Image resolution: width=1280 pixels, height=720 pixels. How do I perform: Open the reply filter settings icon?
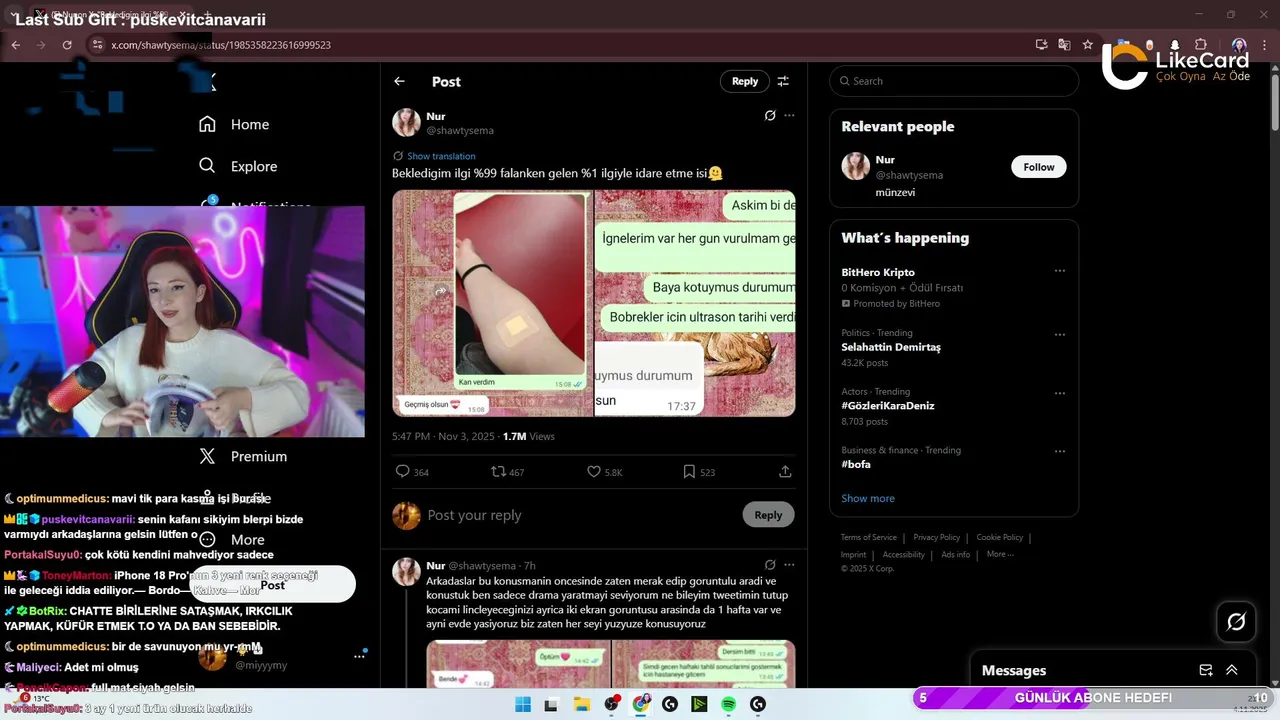tap(783, 81)
